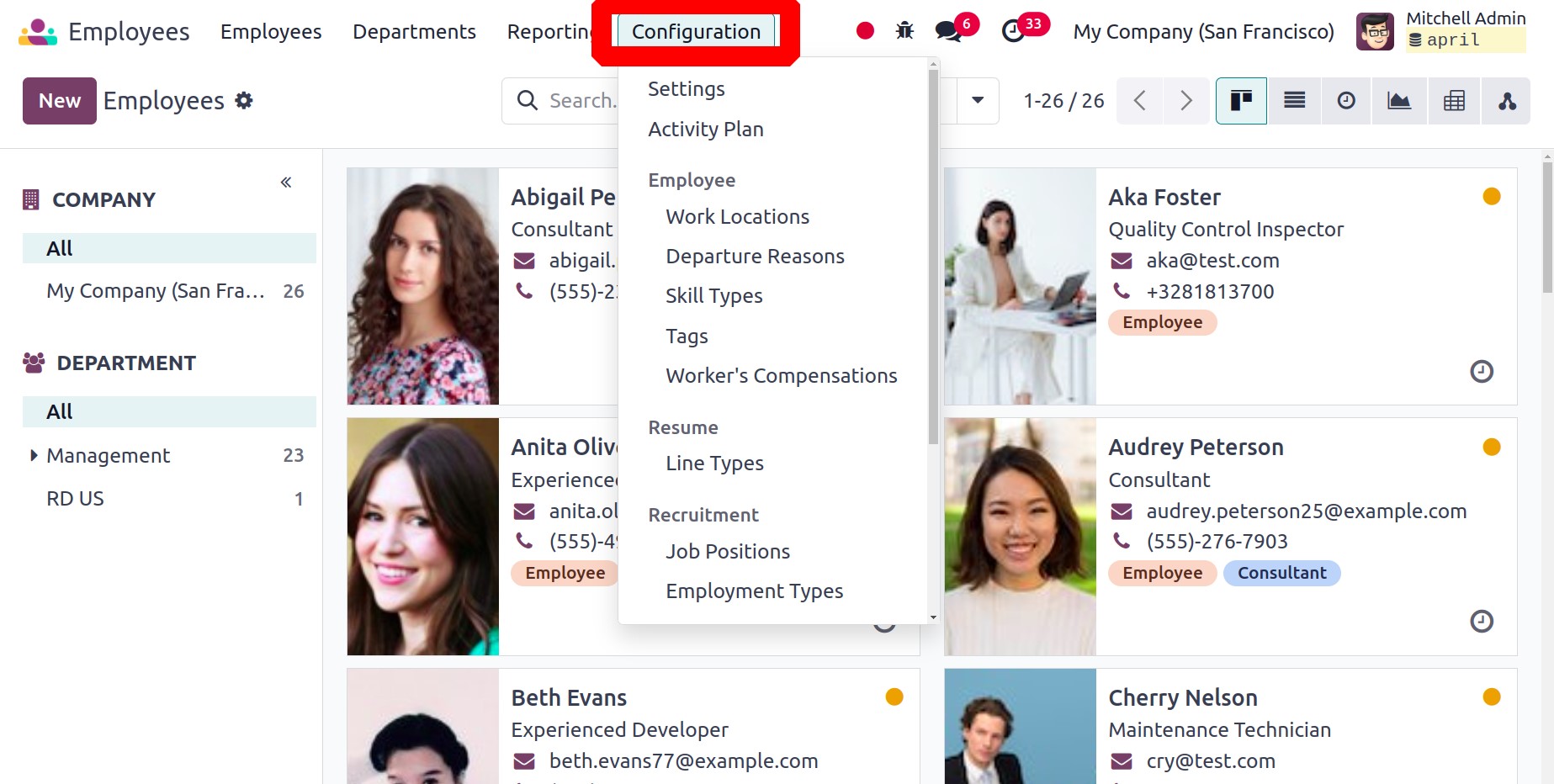Click Audrey Peterson's activity clock icon

pyautogui.click(x=1481, y=621)
